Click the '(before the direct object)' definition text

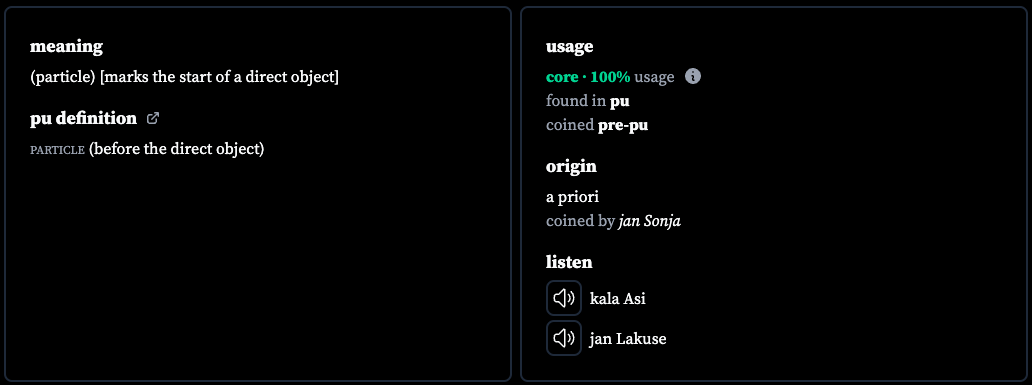pos(176,149)
